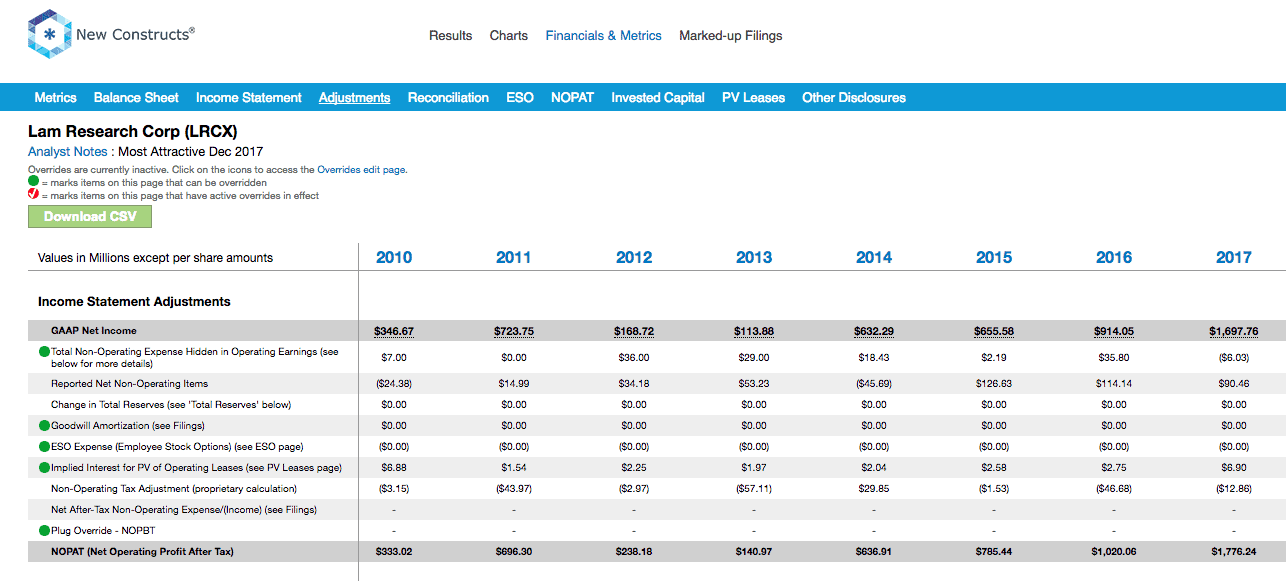Click the 2012 column header
The height and width of the screenshot is (581, 1286).
tap(634, 257)
